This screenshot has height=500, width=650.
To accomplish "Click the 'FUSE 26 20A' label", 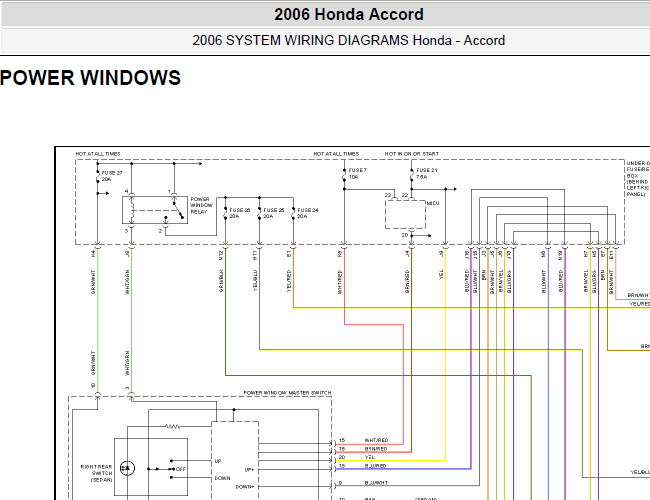I will point(240,213).
